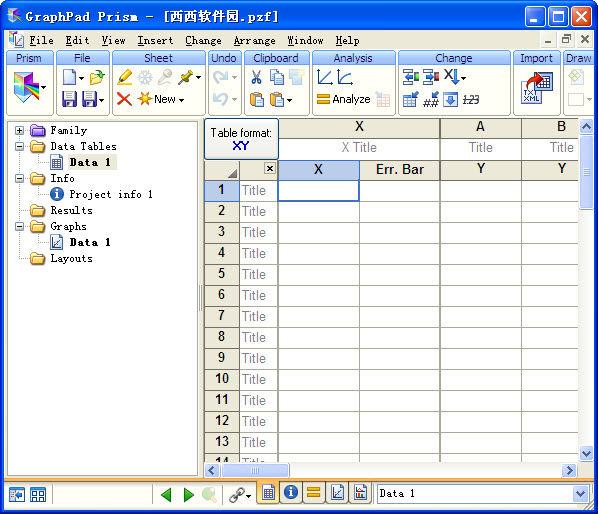Collapse the Data Tables folder
Viewport: 598px width, 514px height.
[x=19, y=146]
